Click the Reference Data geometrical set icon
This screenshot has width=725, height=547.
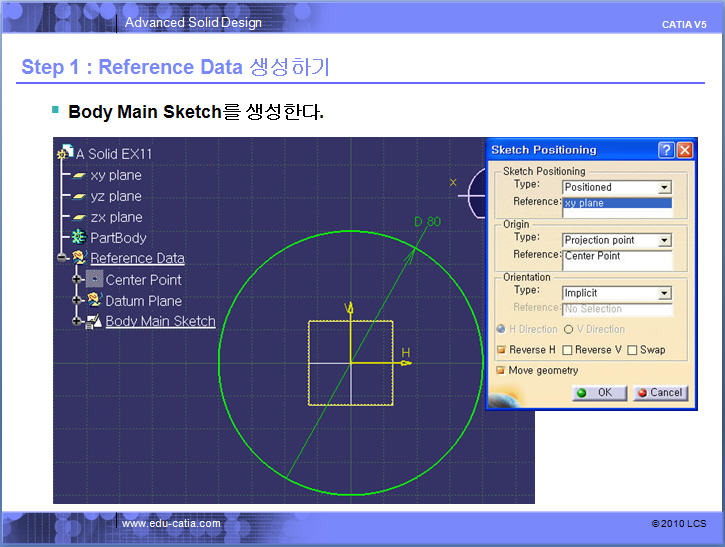pyautogui.click(x=80, y=258)
